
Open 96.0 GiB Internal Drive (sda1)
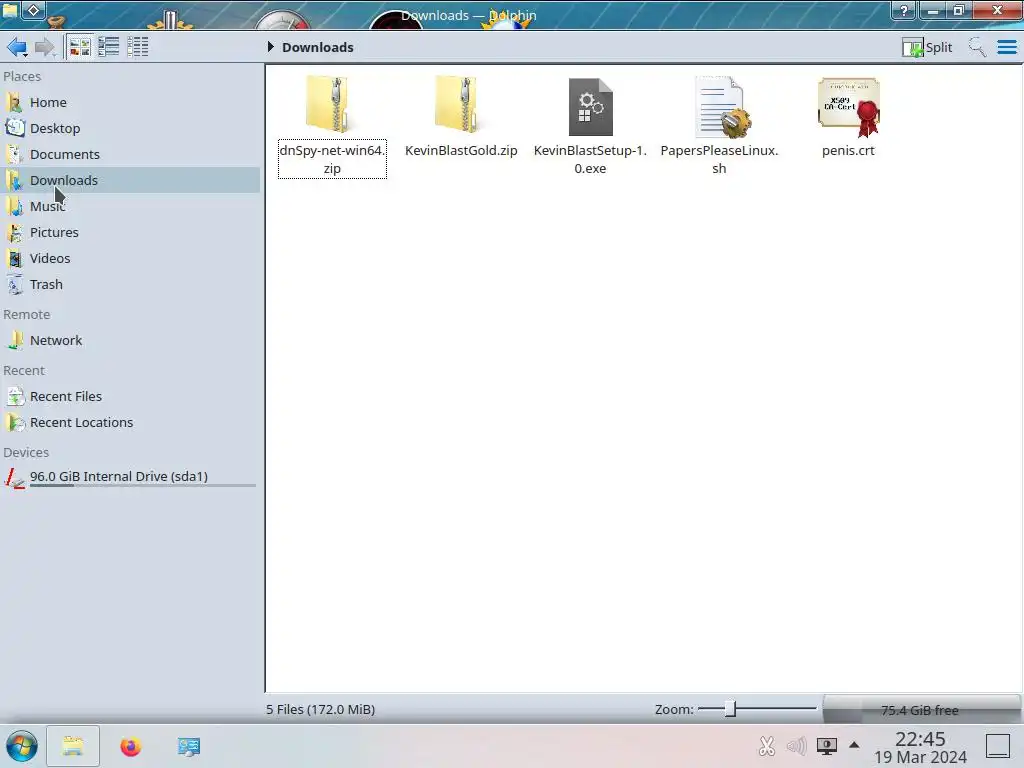[x=131, y=477]
